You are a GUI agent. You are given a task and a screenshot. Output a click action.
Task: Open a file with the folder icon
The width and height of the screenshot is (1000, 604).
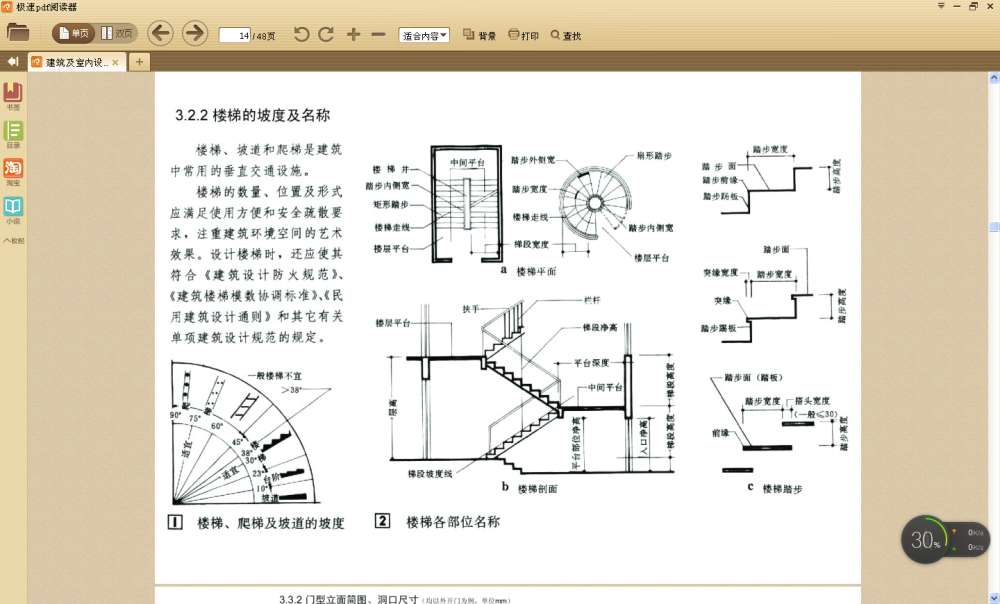point(17,33)
